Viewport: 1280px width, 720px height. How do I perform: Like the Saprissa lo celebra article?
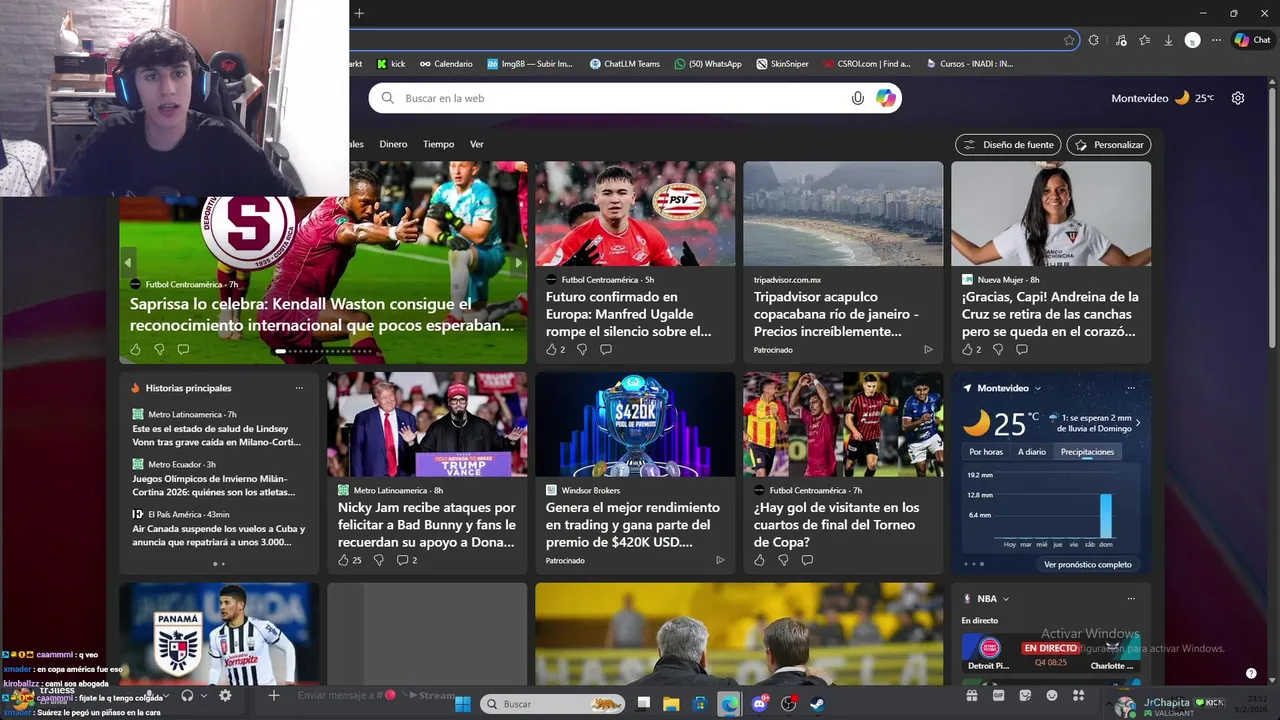tap(135, 349)
